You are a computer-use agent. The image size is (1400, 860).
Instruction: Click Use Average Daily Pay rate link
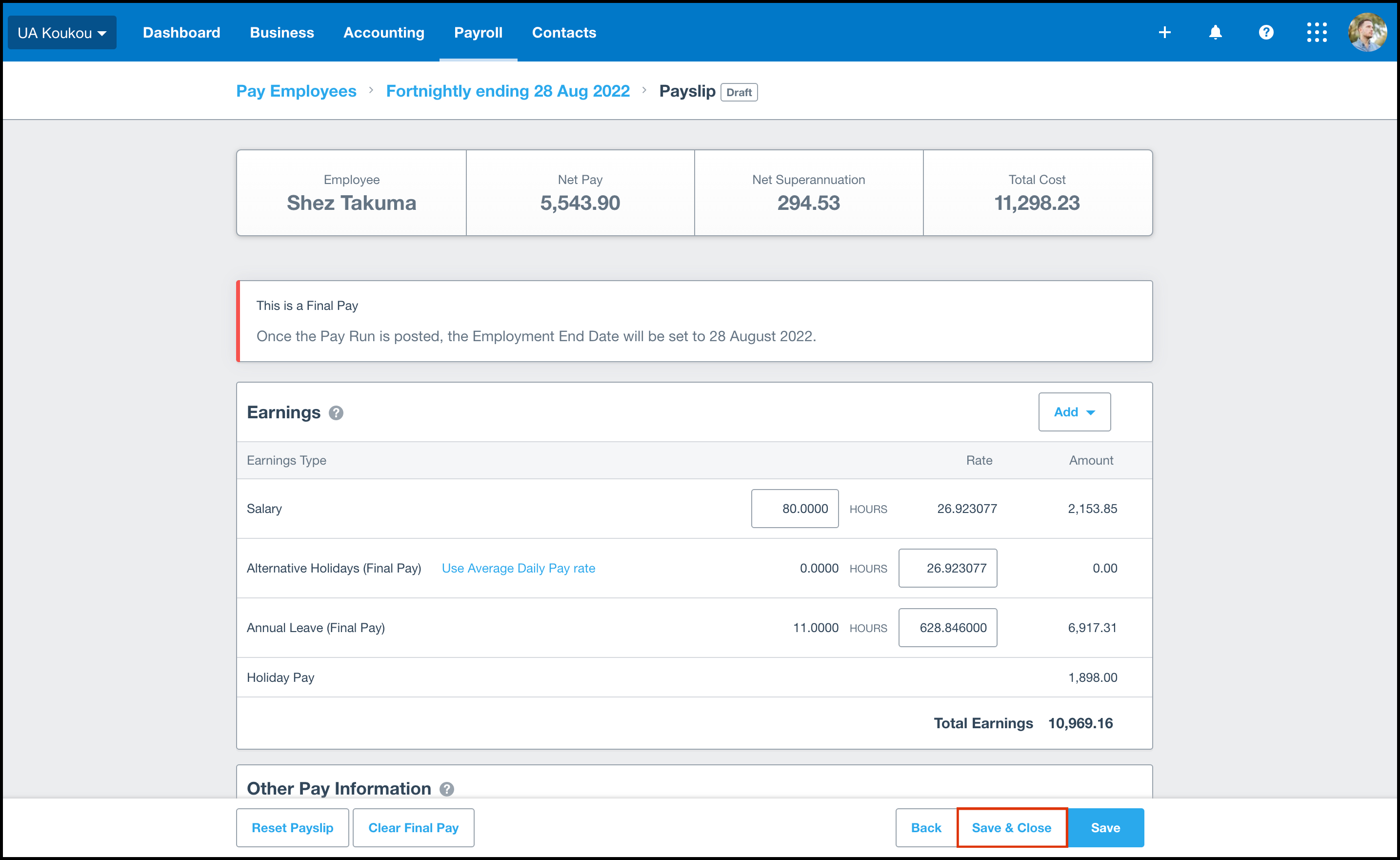coord(519,568)
